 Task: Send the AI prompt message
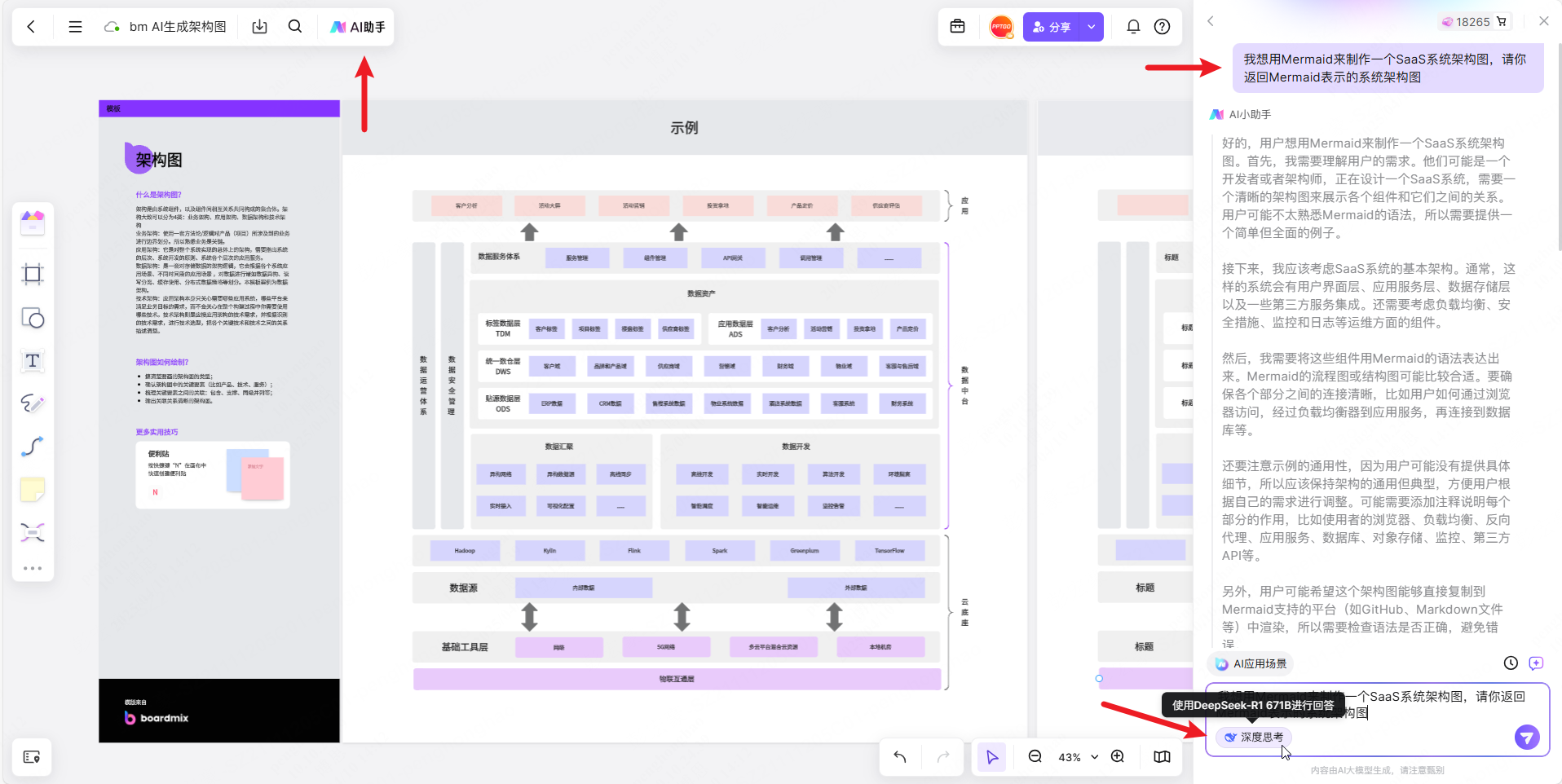1527,737
